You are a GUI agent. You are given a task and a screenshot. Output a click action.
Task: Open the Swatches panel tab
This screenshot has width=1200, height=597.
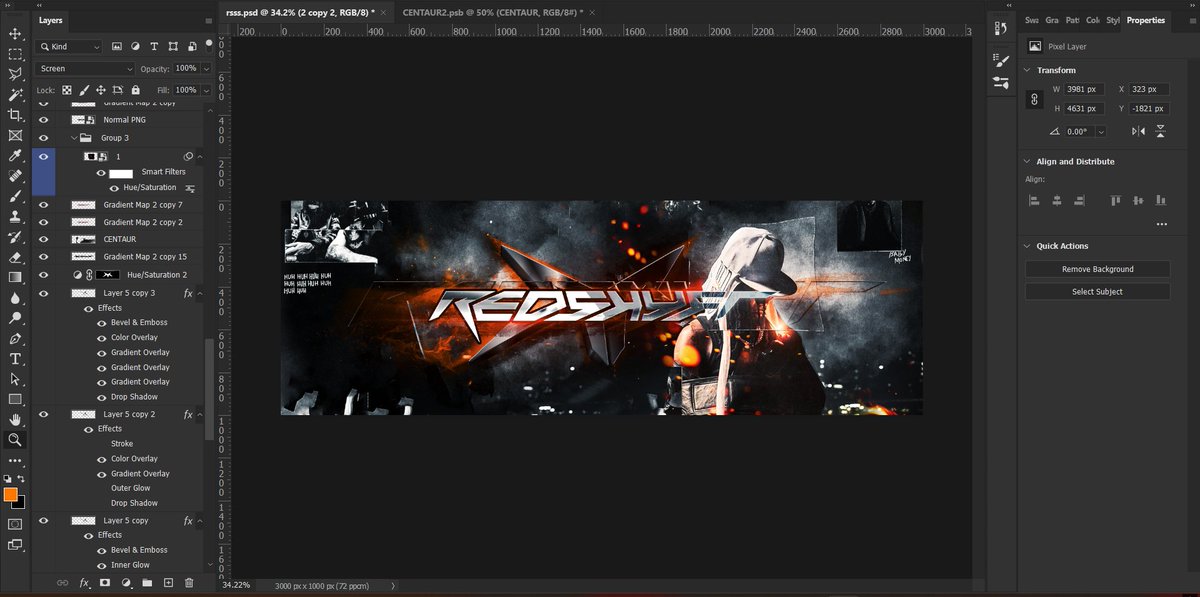pyautogui.click(x=1032, y=20)
